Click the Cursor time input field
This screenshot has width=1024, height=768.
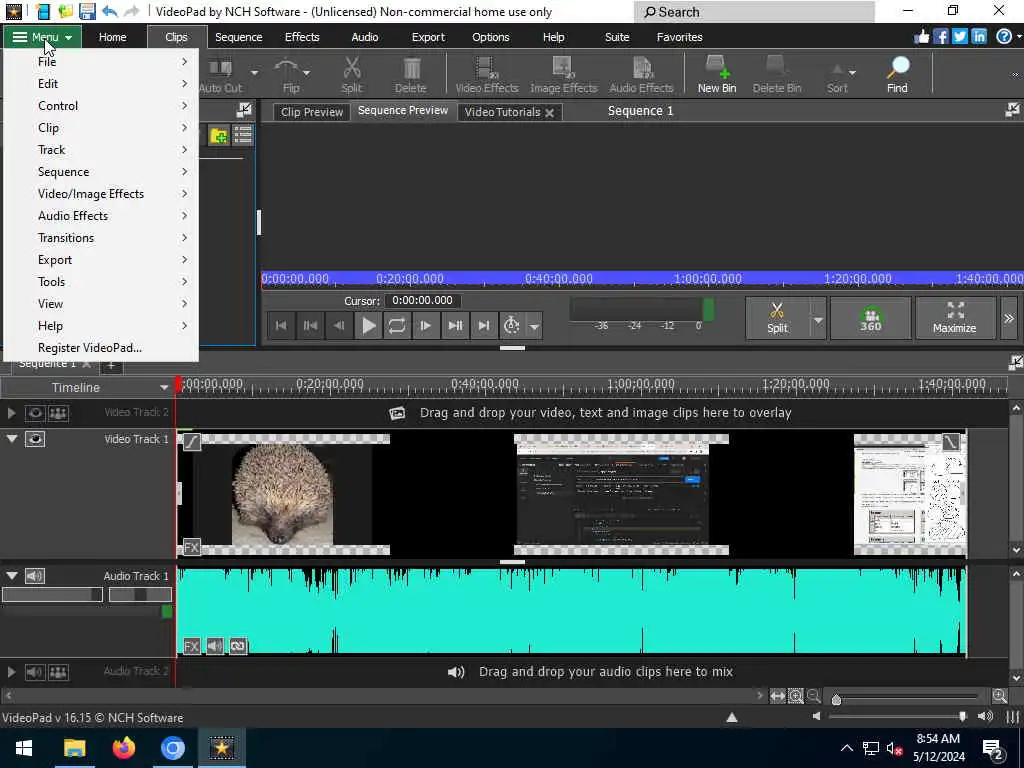(x=422, y=300)
